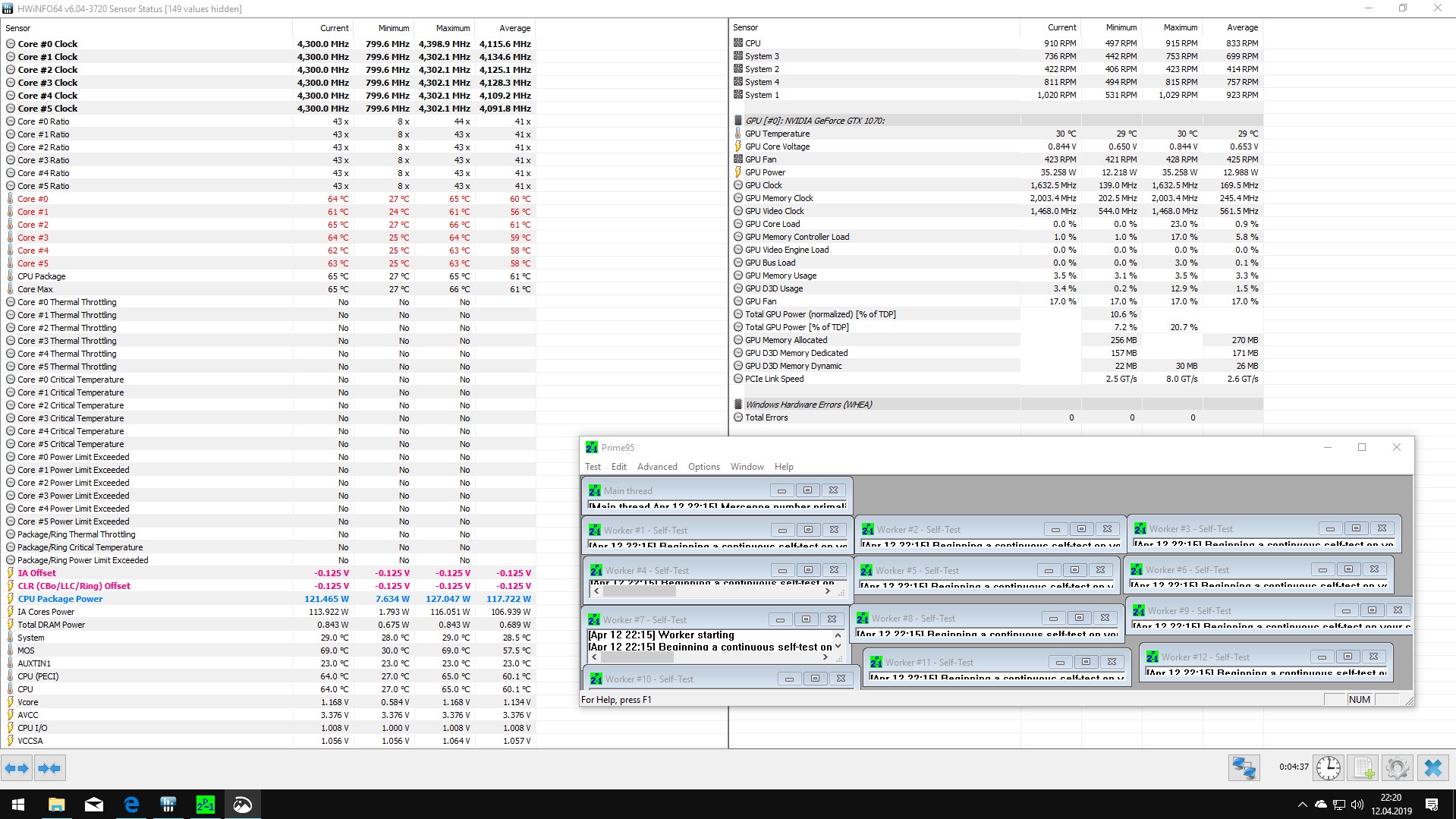
Task: Open the Edit menu in Prime95
Action: pyautogui.click(x=619, y=467)
